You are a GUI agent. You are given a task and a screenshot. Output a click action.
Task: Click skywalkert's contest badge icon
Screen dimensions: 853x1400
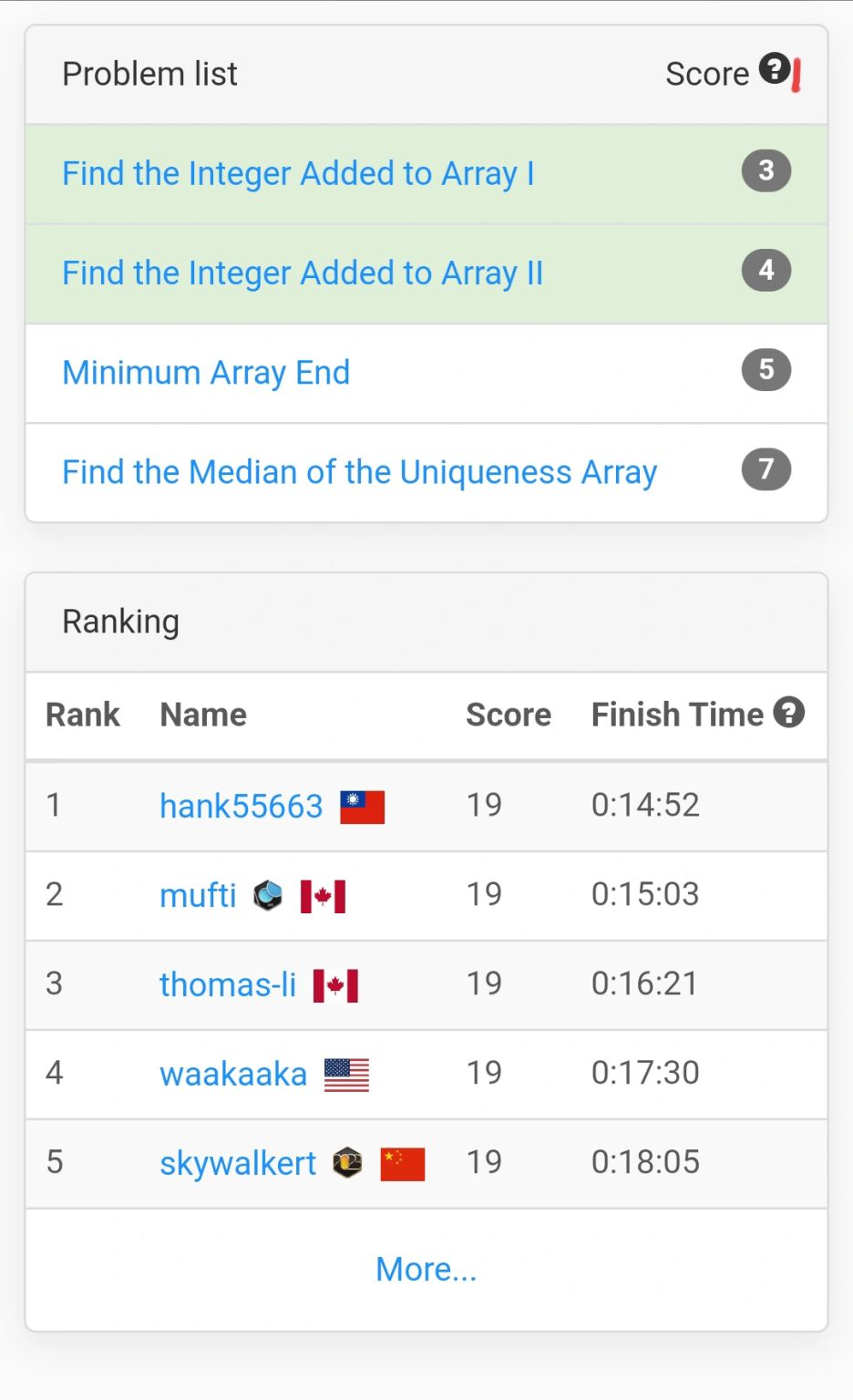[347, 1163]
